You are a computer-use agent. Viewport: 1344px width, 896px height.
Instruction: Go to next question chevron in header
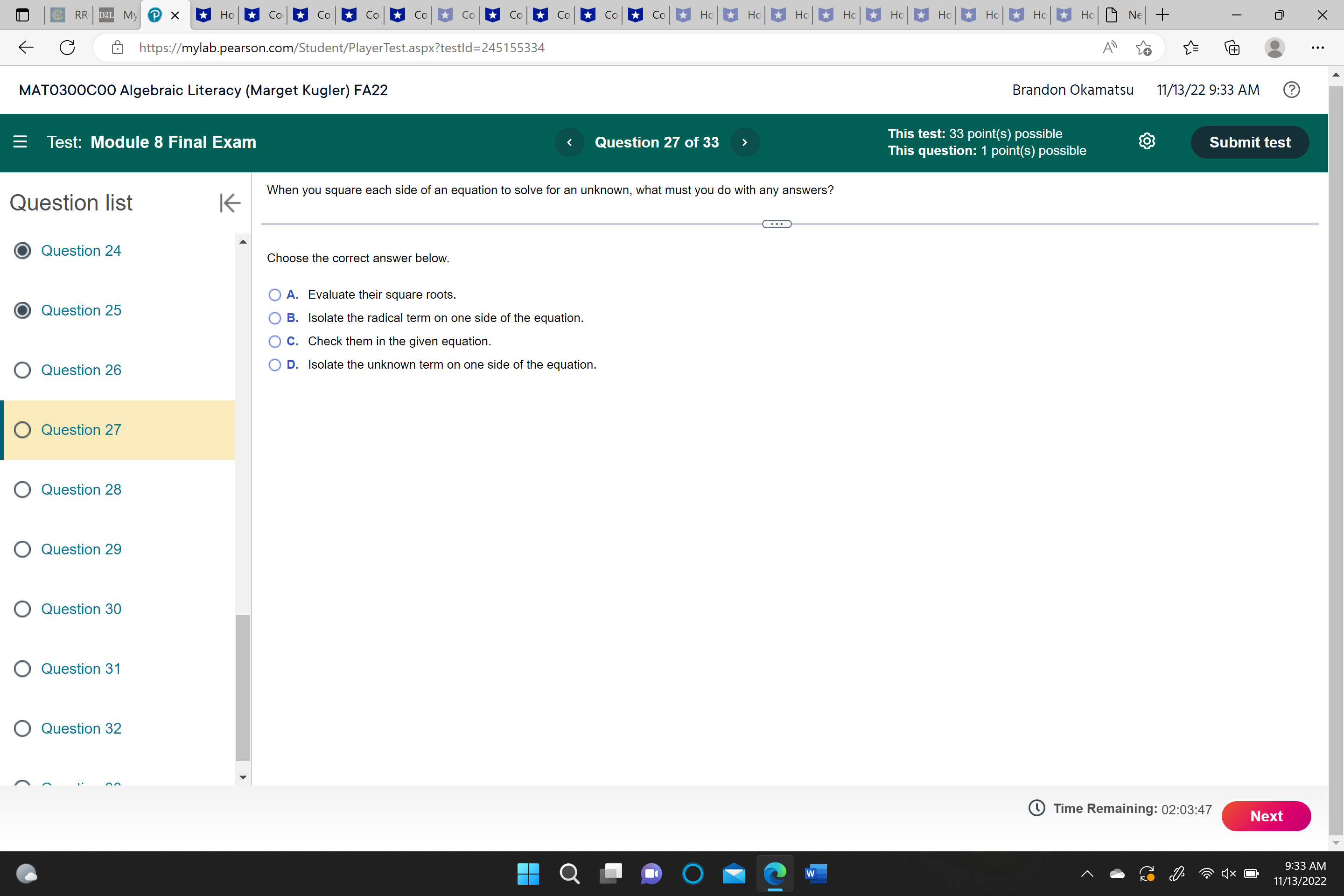click(744, 142)
